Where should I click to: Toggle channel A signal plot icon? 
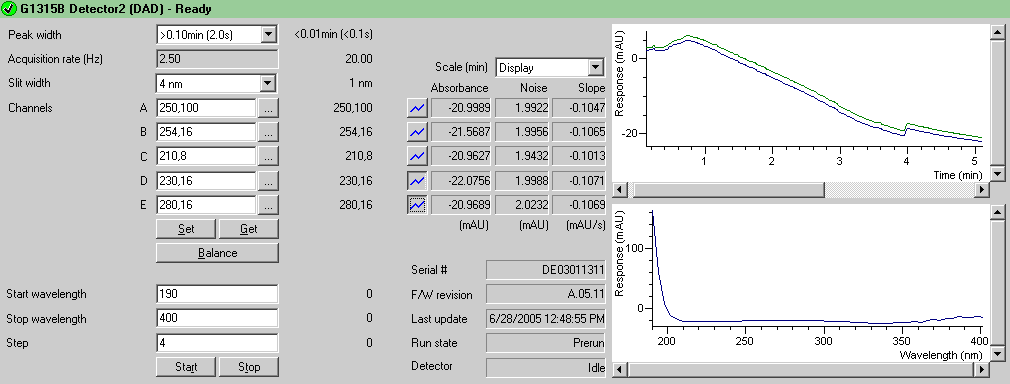[x=417, y=108]
